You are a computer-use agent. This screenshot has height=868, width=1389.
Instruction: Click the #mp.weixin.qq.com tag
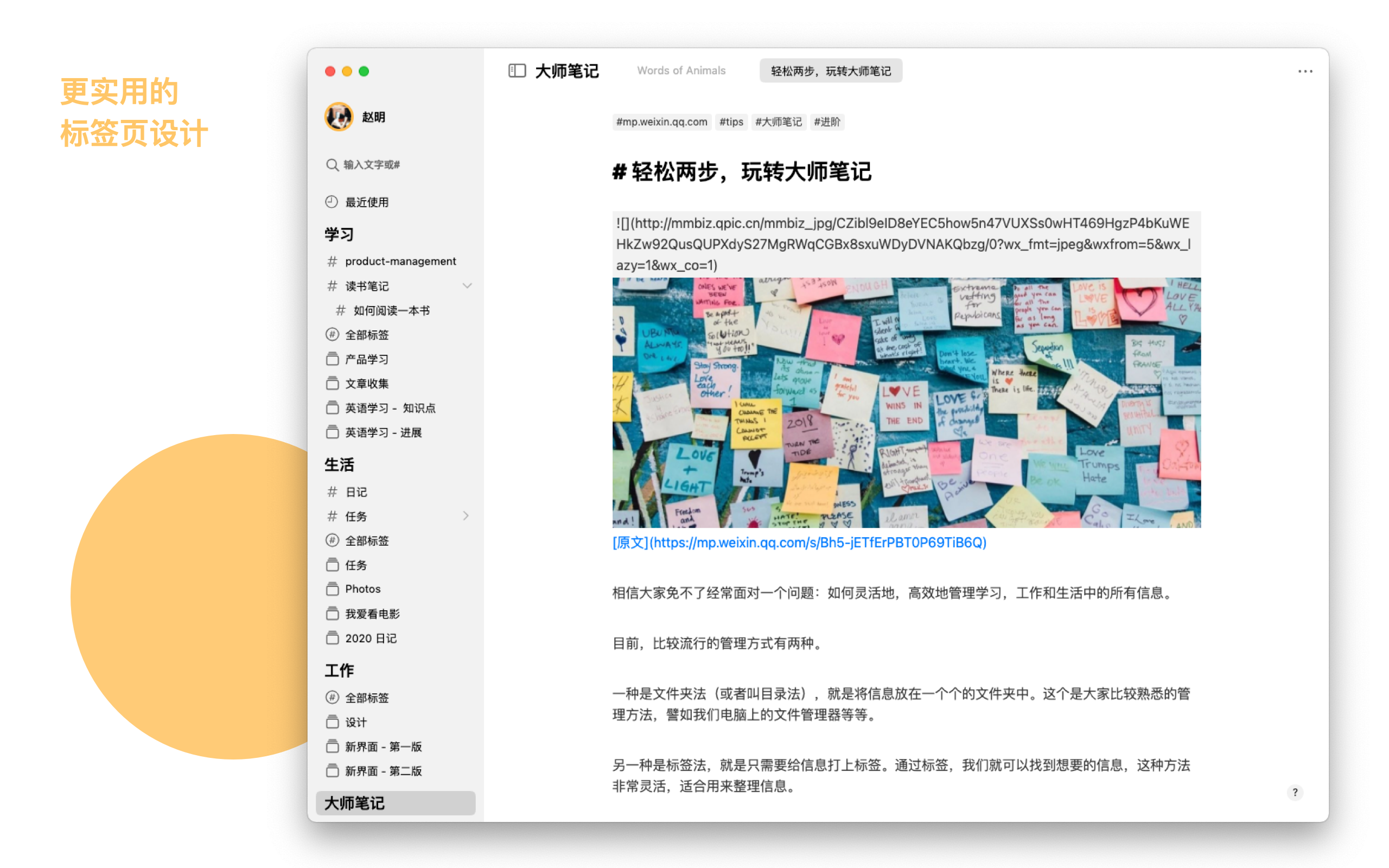661,122
